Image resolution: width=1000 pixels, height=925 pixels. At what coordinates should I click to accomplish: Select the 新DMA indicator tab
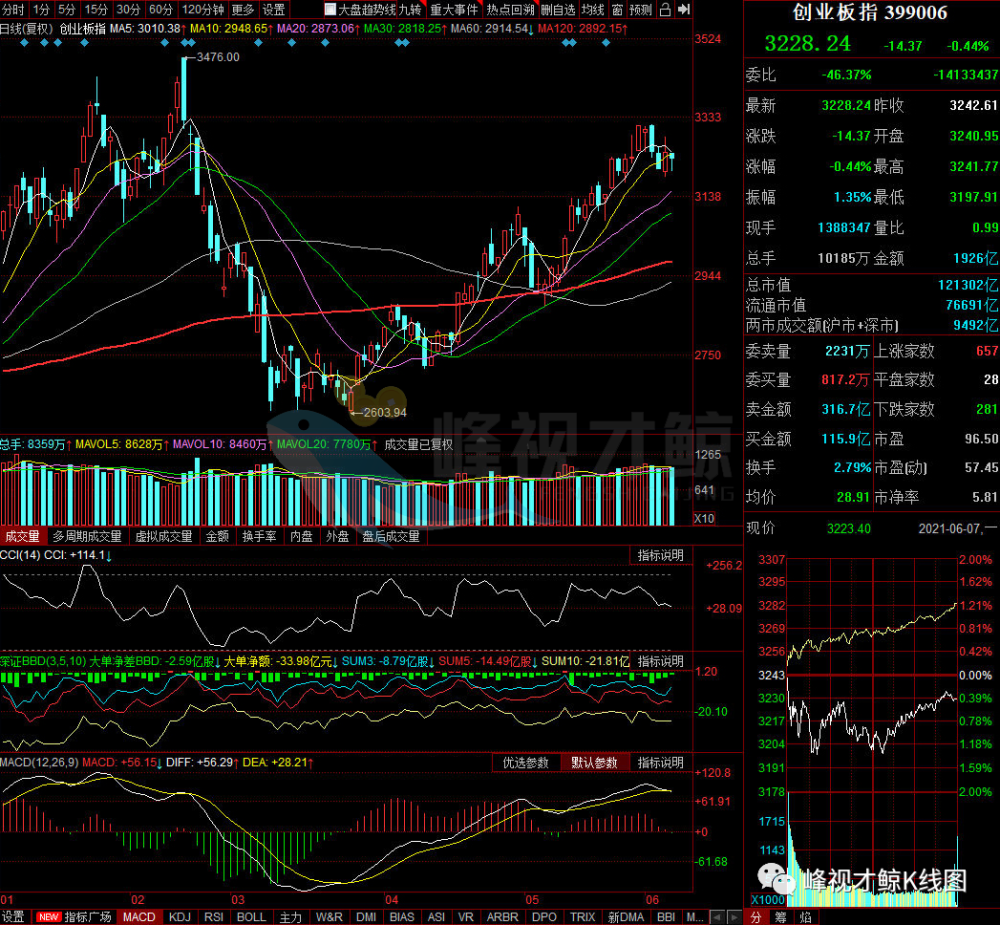(x=626, y=917)
